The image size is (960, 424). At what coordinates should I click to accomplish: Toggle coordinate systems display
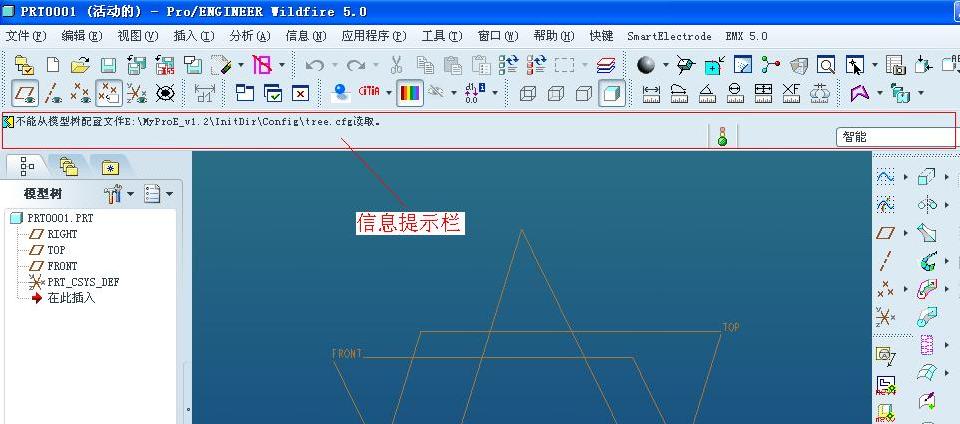(x=136, y=93)
